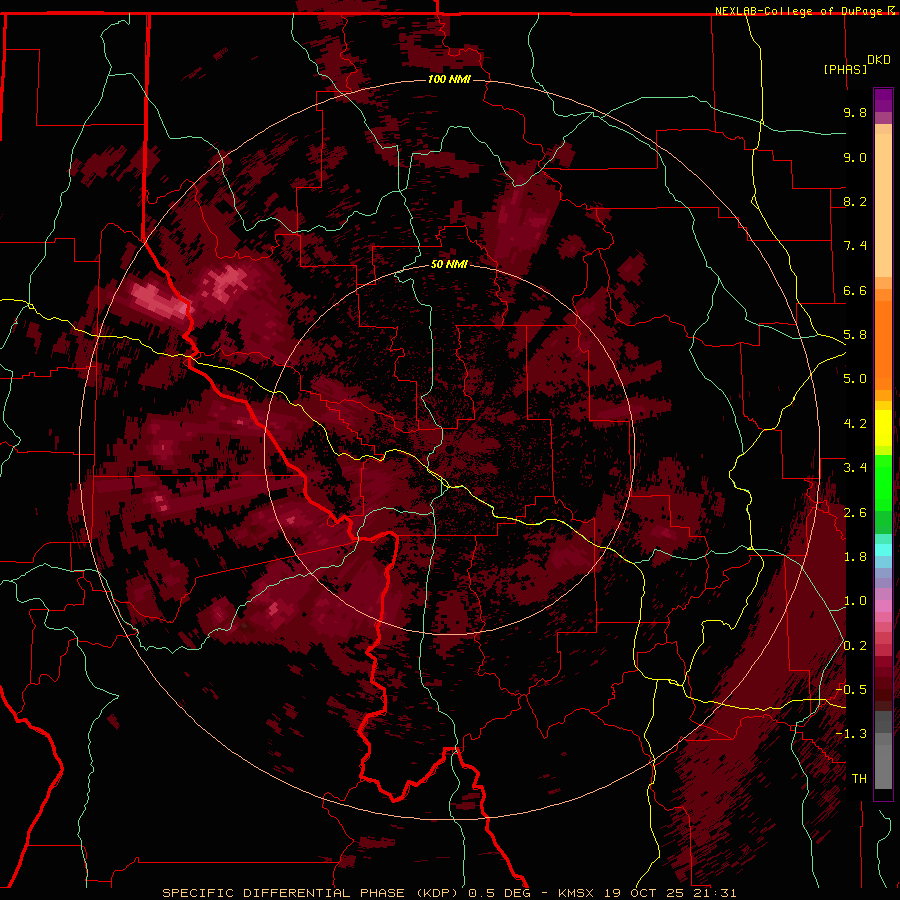Pick the bright green segment of the color bar

pyautogui.click(x=883, y=482)
